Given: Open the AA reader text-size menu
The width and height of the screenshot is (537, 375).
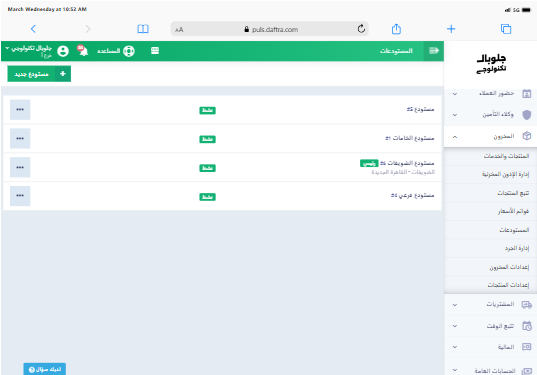Looking at the screenshot, I should pyautogui.click(x=179, y=30).
